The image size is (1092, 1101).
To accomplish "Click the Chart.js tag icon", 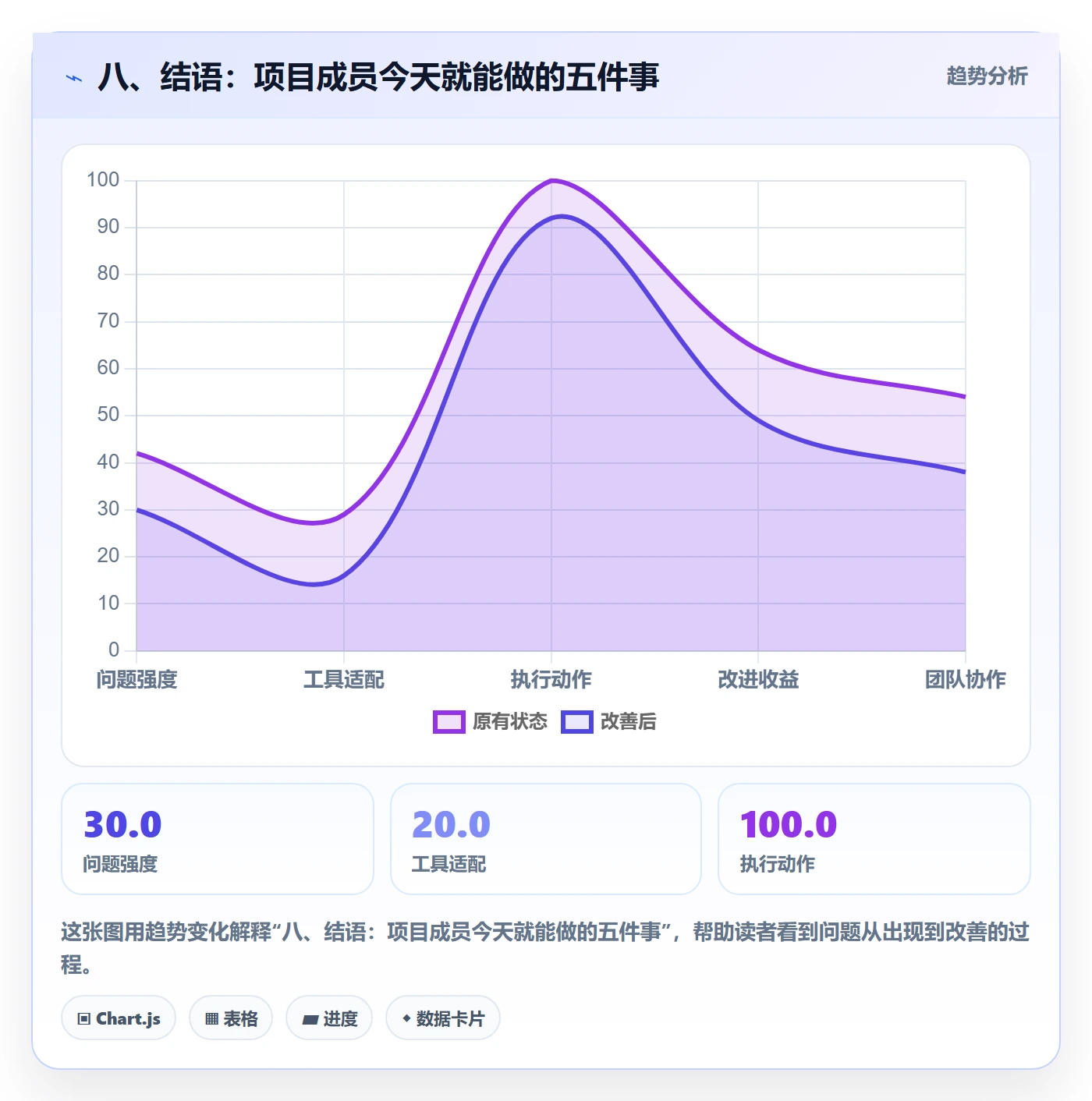I will pyautogui.click(x=84, y=1018).
